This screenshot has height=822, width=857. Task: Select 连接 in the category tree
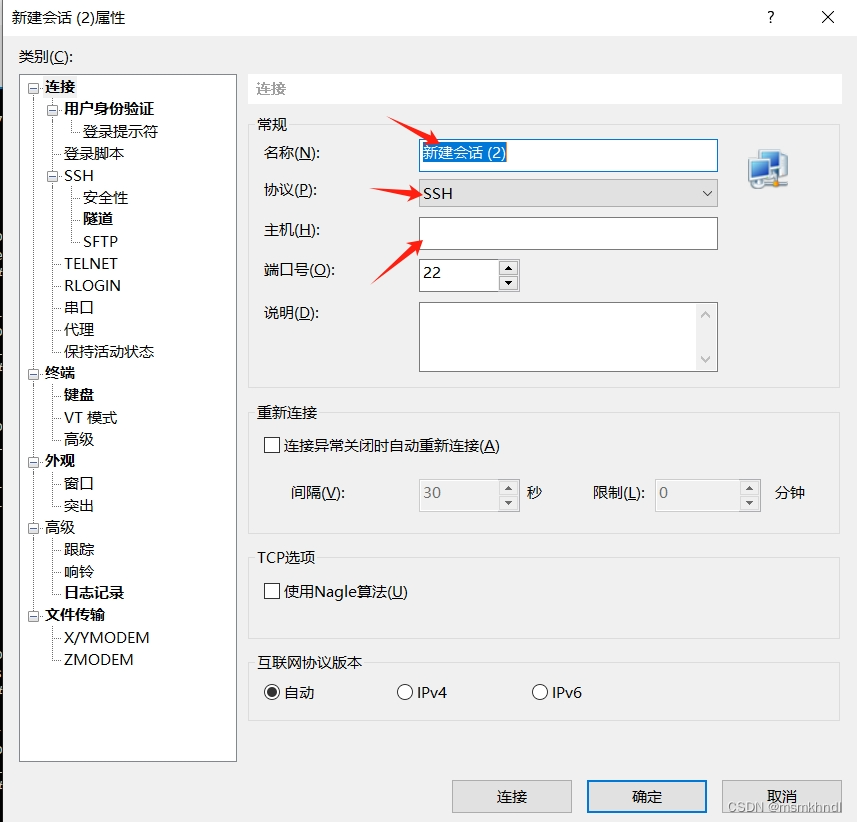60,87
